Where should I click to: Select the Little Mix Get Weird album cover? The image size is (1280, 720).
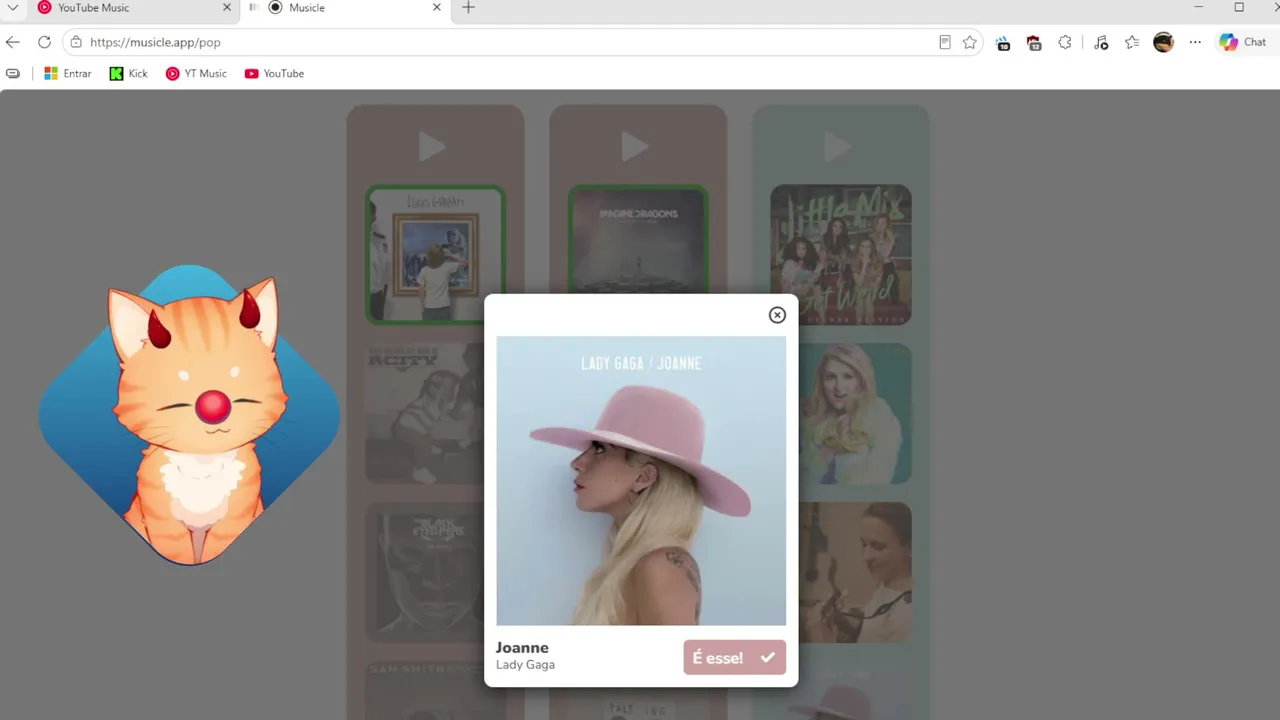(841, 255)
